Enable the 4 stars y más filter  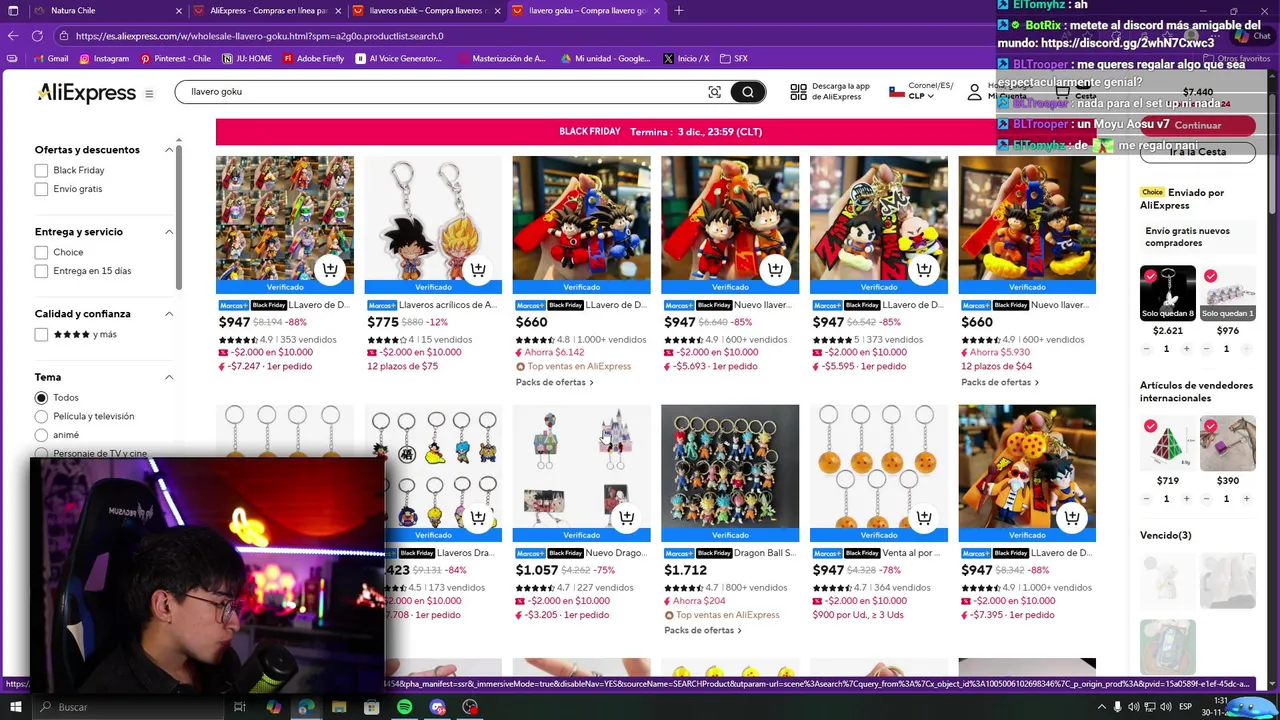41,335
